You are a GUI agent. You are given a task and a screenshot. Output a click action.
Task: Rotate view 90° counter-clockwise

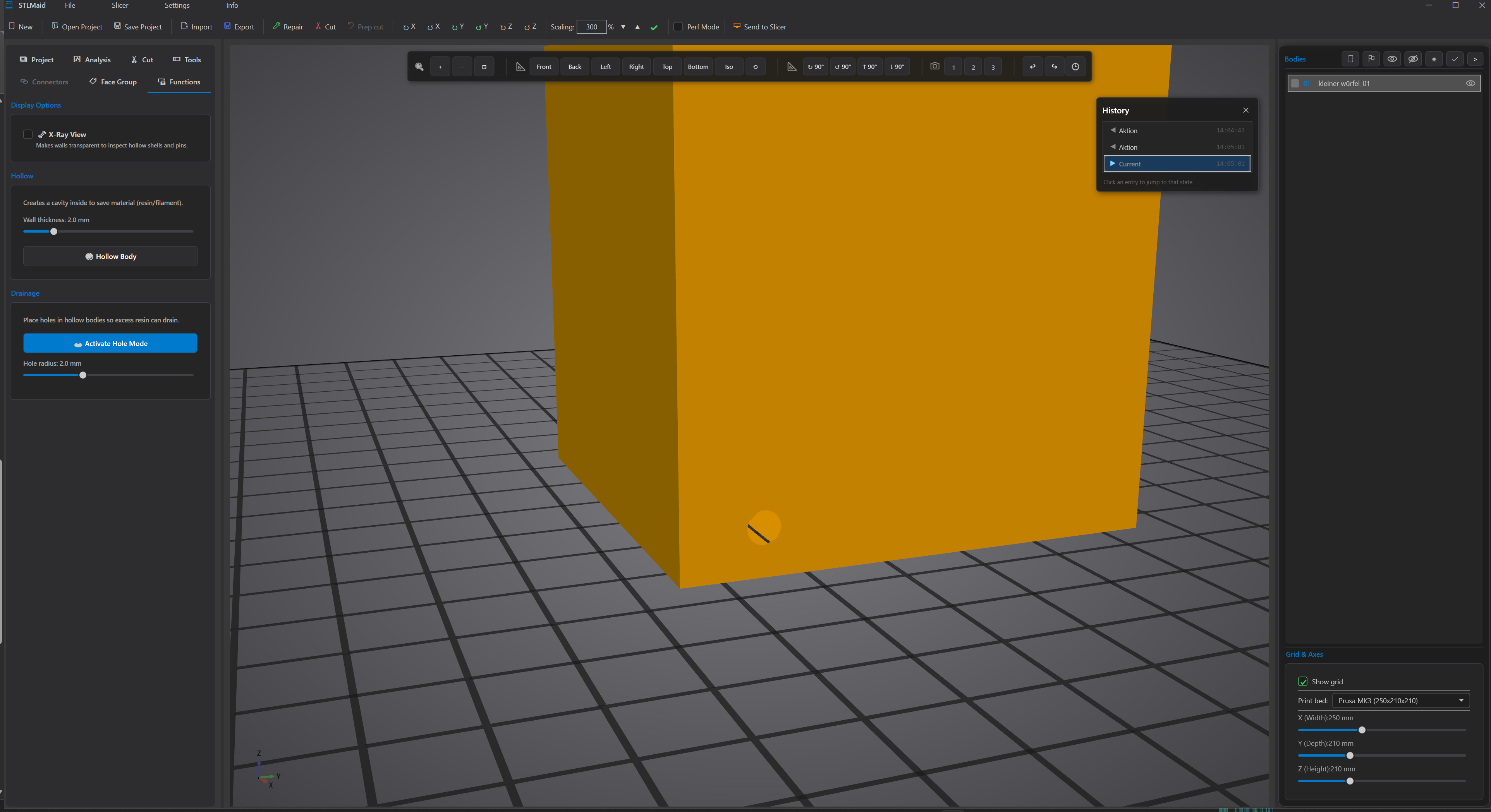(x=843, y=67)
